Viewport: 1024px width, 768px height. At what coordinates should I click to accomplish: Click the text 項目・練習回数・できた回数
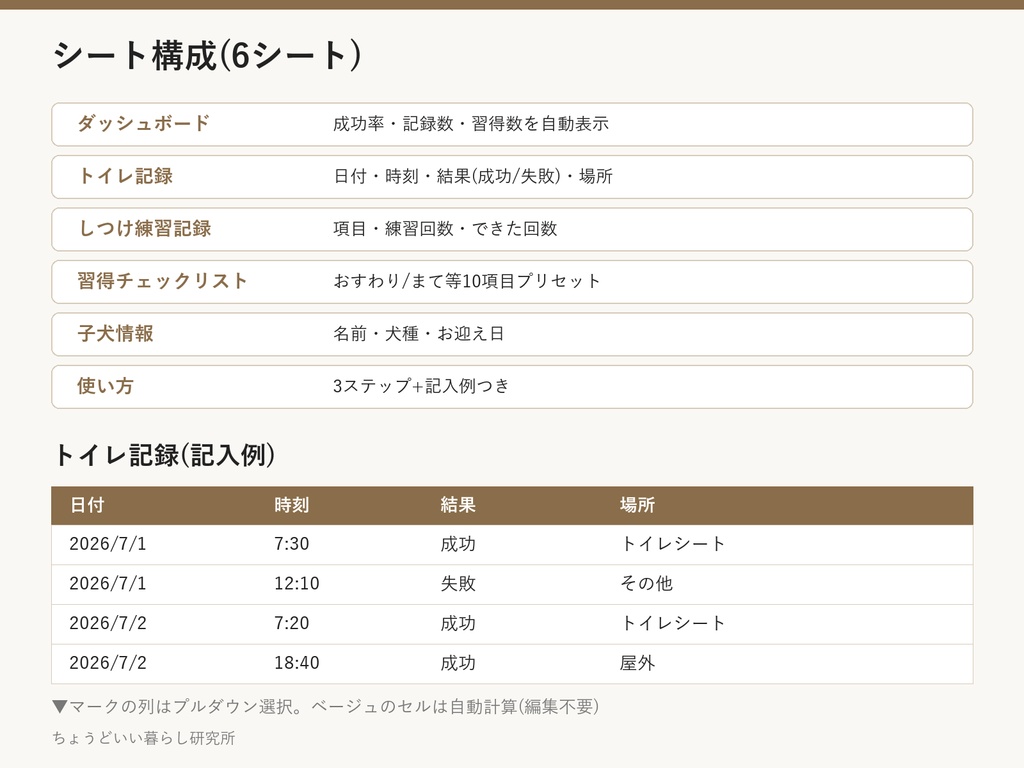(445, 229)
